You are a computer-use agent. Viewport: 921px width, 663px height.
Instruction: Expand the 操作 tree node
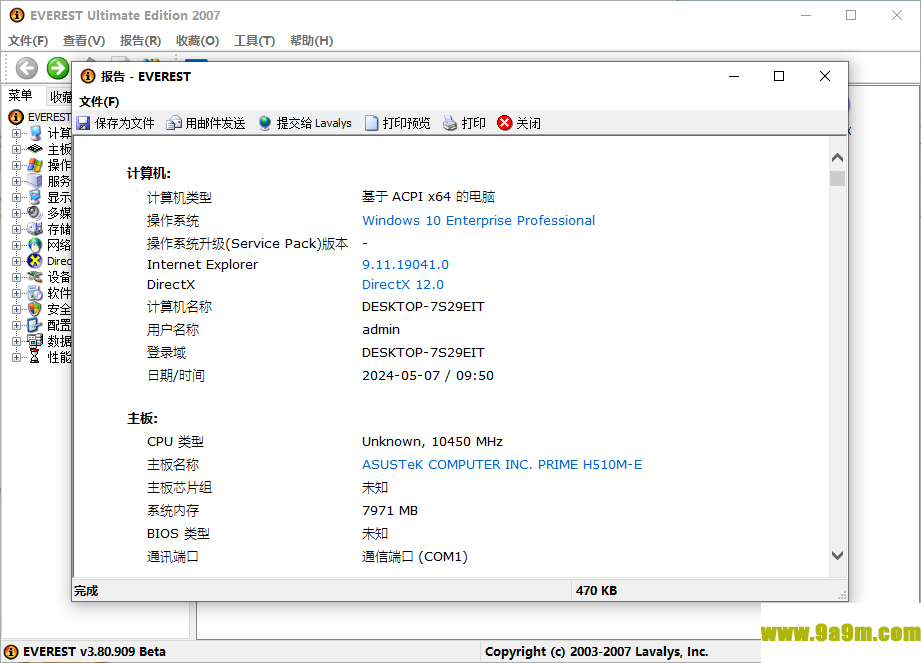(16, 165)
